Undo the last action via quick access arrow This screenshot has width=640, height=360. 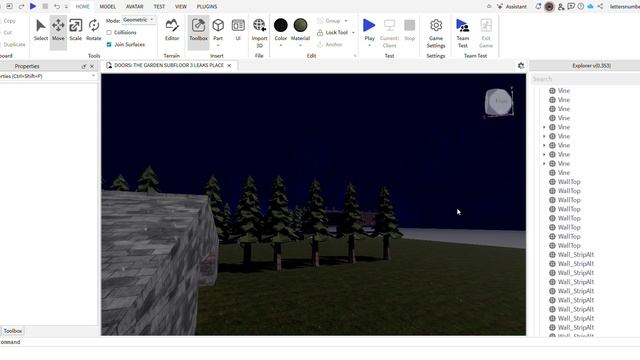57,7
